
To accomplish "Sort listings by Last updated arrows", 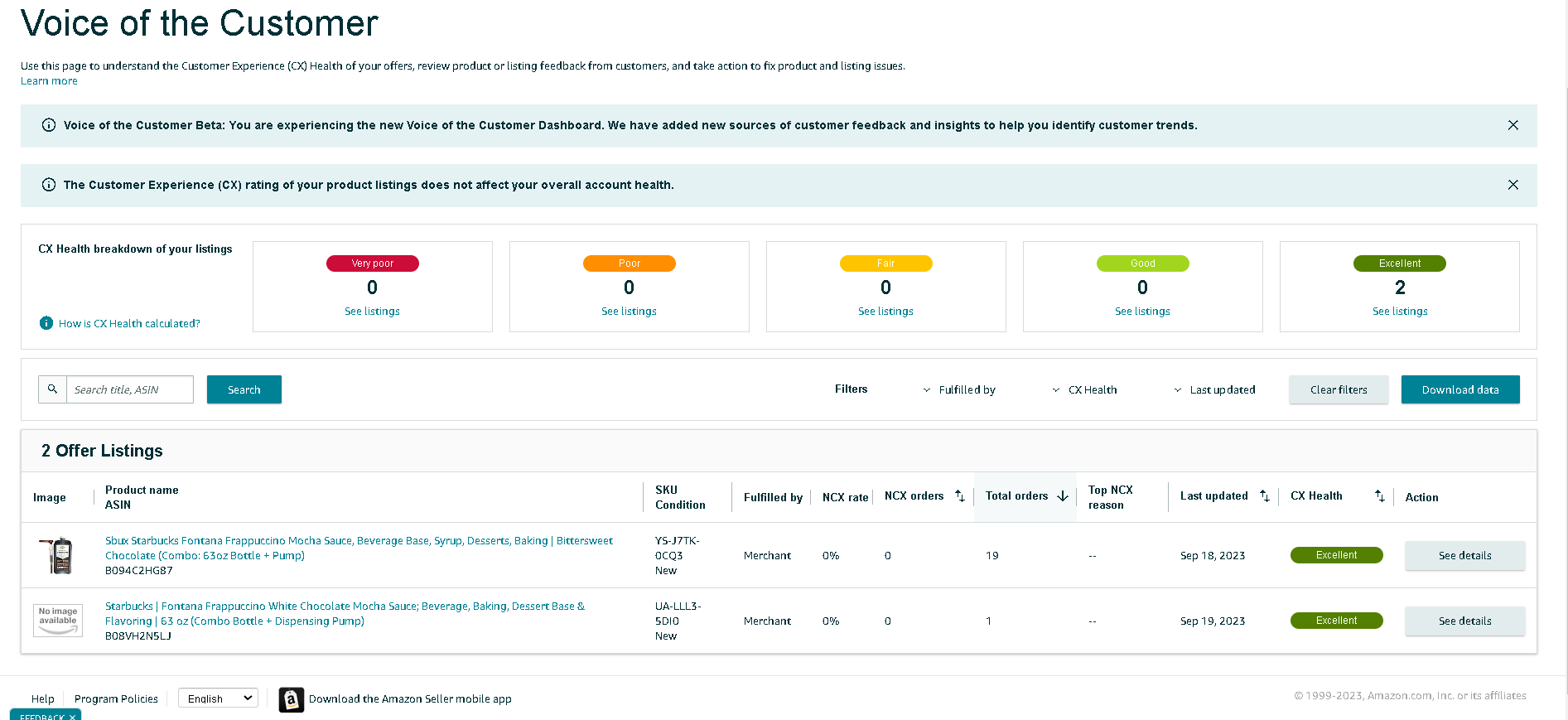I will pyautogui.click(x=1265, y=495).
